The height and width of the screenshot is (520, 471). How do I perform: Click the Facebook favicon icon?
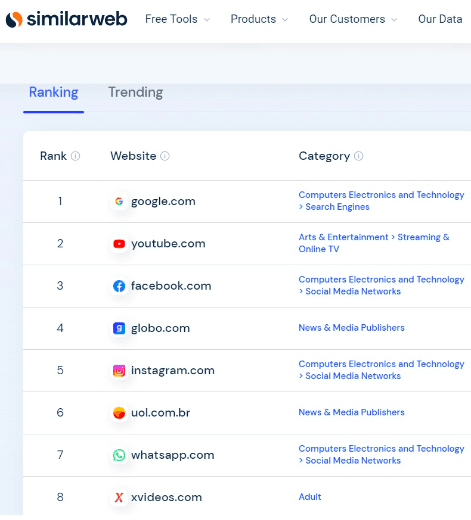click(x=119, y=286)
